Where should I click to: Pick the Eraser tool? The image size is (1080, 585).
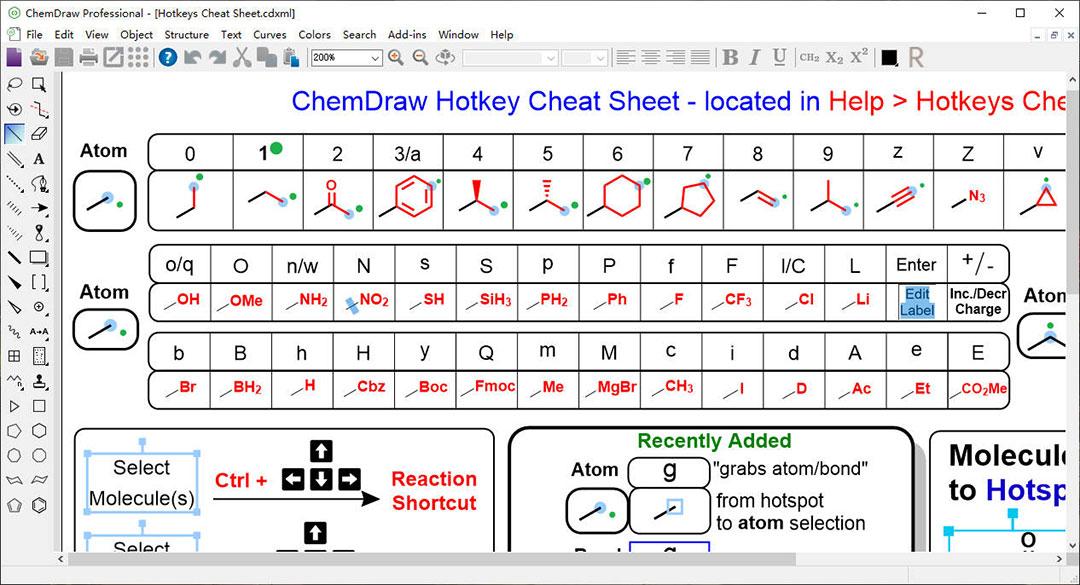point(39,134)
